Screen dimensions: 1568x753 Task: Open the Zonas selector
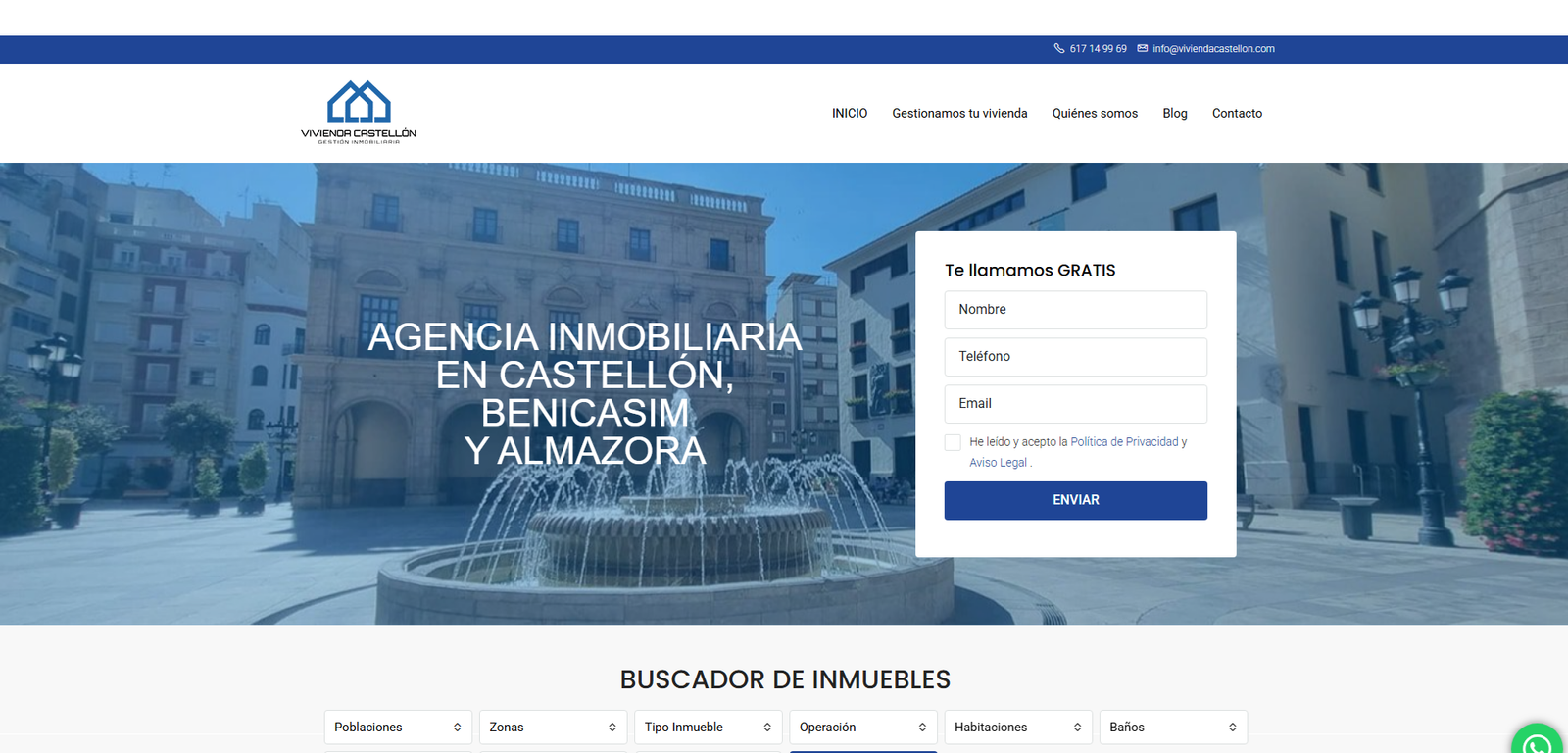point(553,727)
